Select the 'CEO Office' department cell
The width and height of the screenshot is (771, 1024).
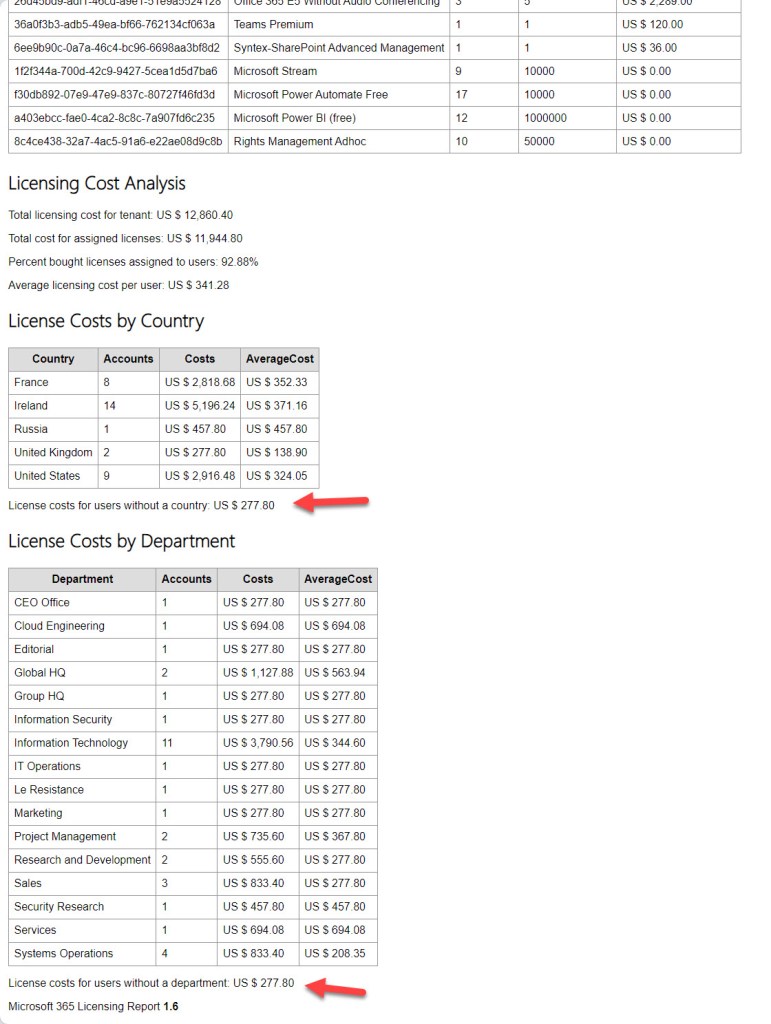point(82,603)
